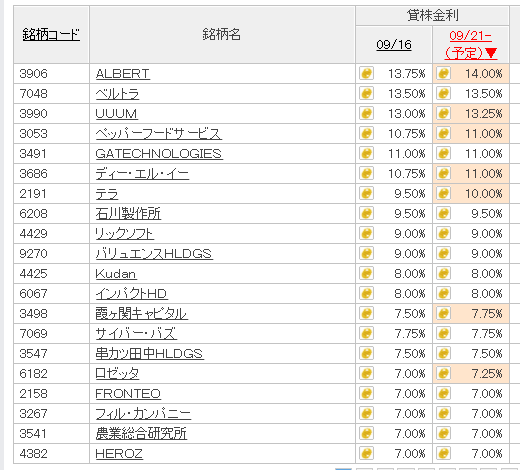Click coin icon beside Kudan 09/16 rate
Image resolution: width=520 pixels, height=470 pixels.
click(366, 273)
